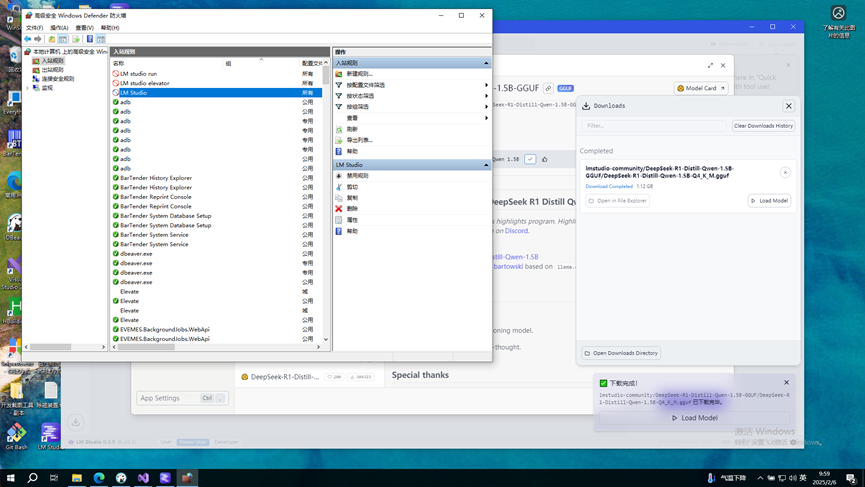Viewport: 865px width, 487px height.
Task: Click Open in File Explorer button
Action: click(617, 201)
